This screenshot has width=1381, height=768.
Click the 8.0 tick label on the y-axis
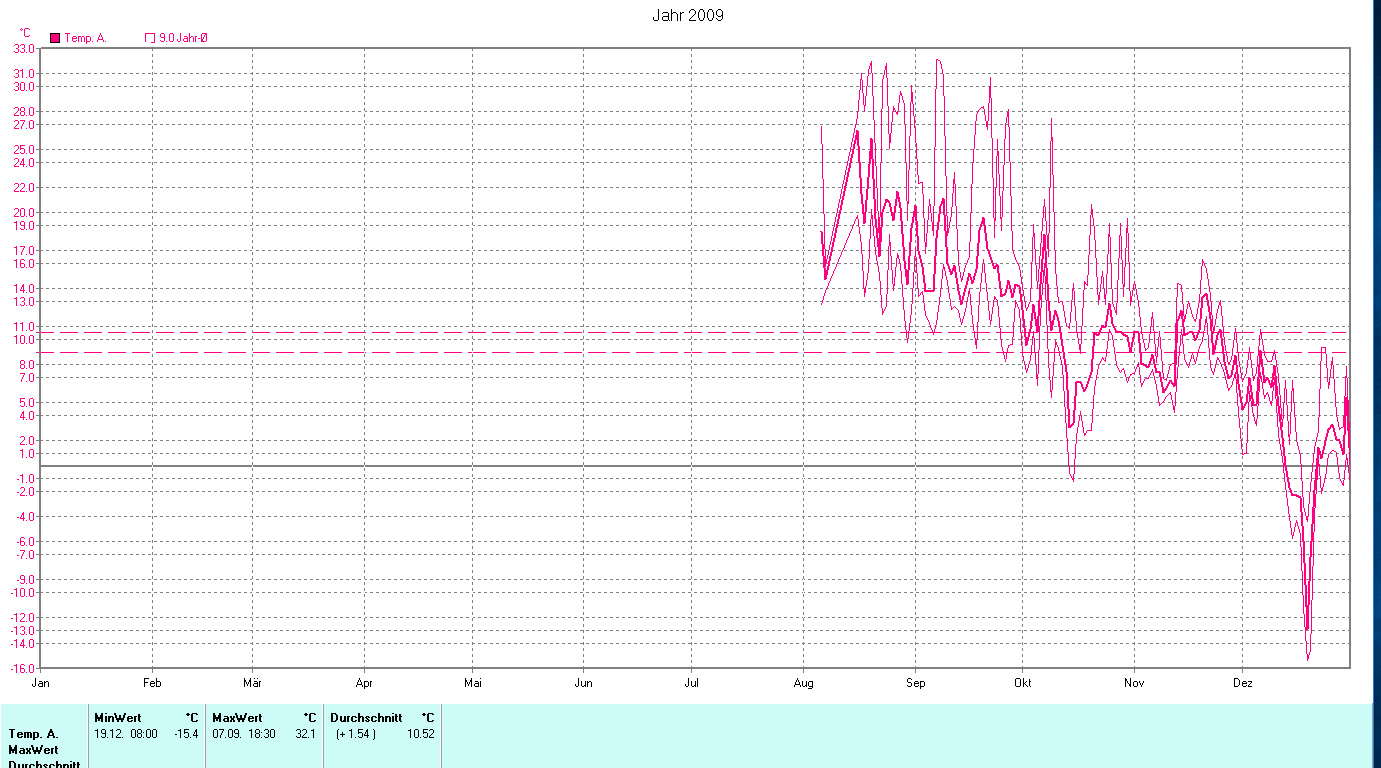(27, 365)
